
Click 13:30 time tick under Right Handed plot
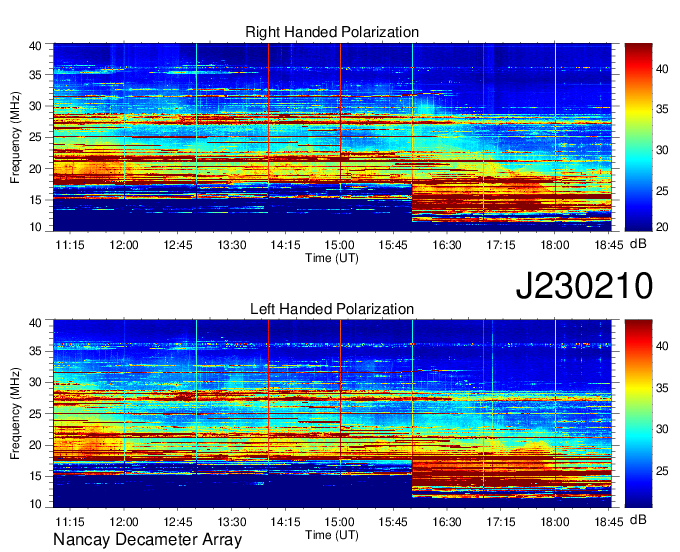pyautogui.click(x=232, y=245)
